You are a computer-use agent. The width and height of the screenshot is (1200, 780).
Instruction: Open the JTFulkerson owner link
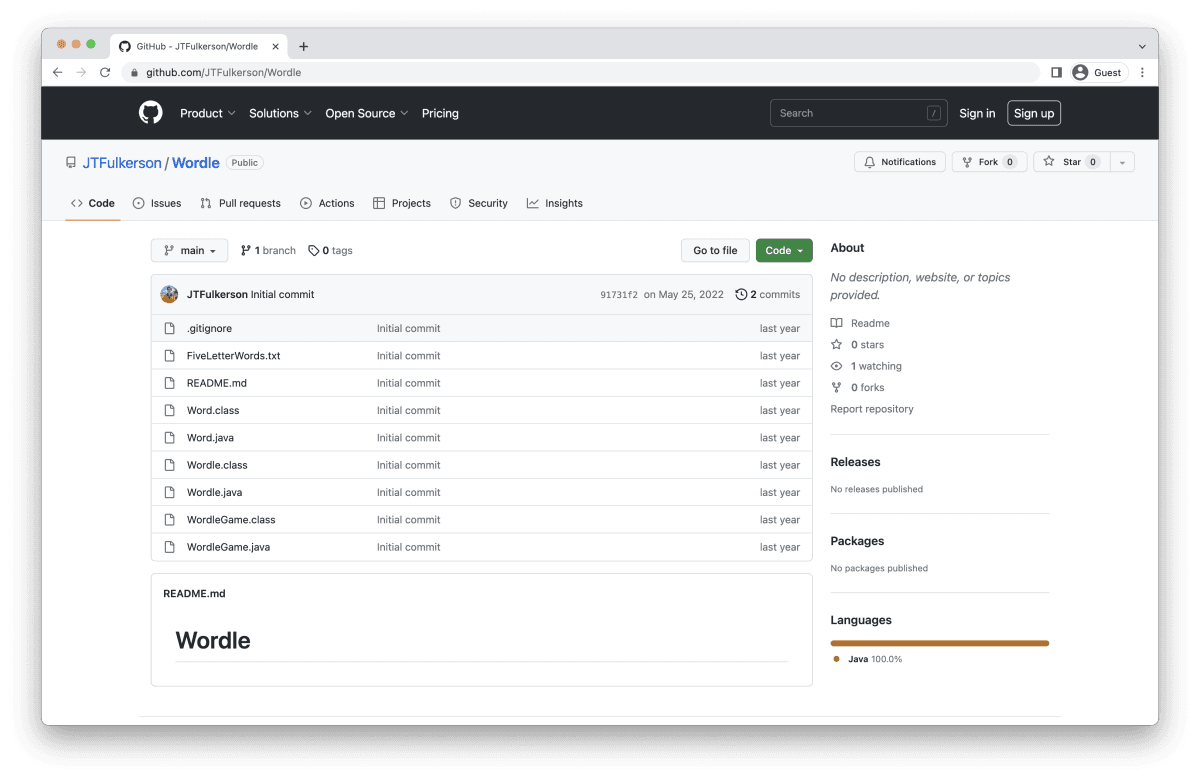tap(122, 162)
